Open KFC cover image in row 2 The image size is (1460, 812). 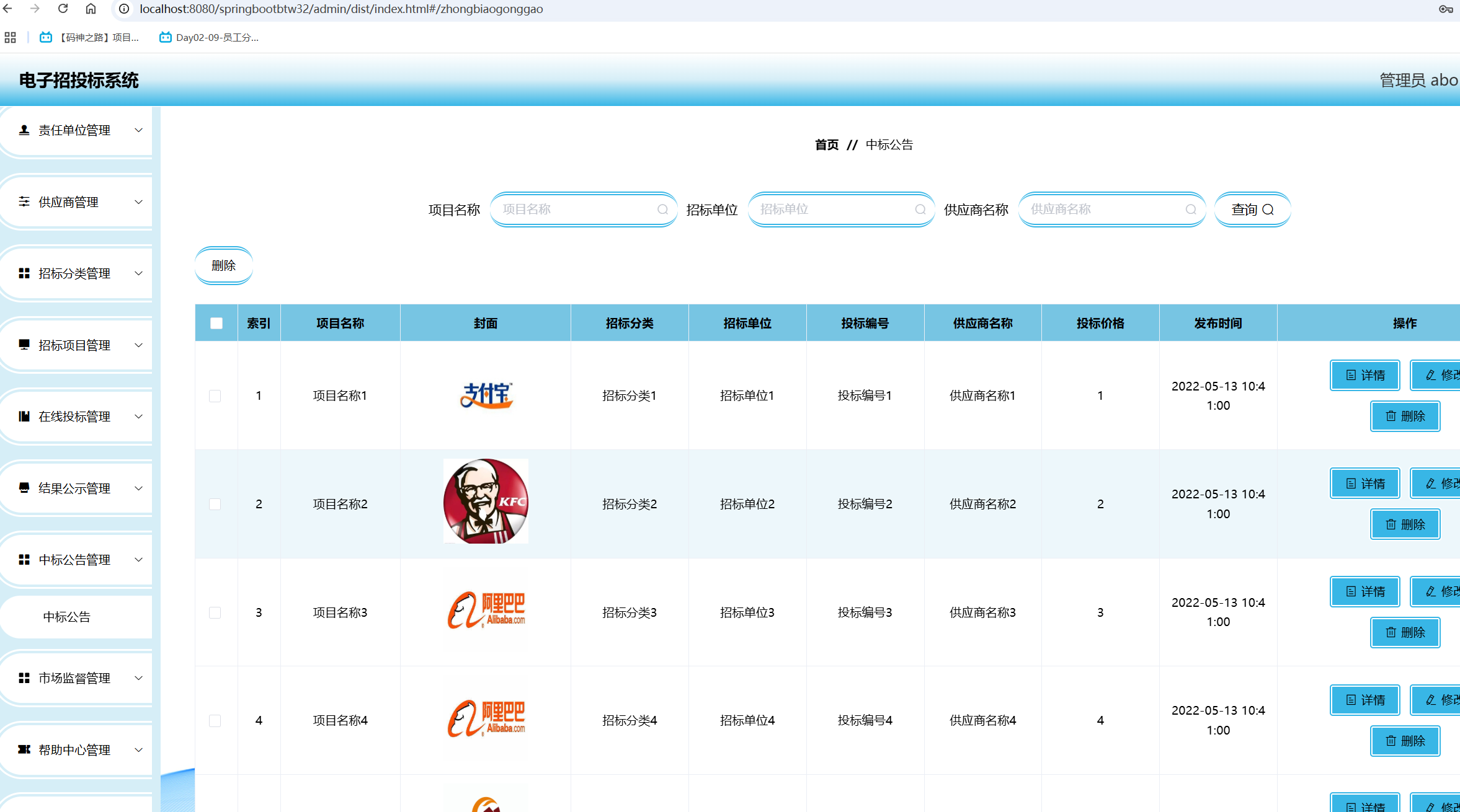486,501
